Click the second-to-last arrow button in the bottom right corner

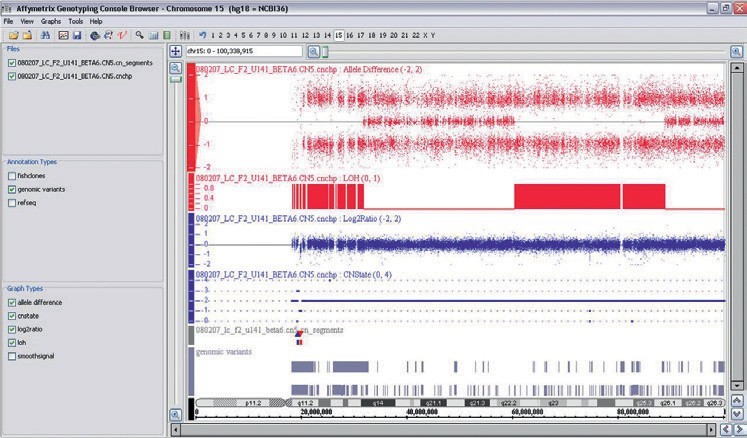pyautogui.click(x=726, y=429)
